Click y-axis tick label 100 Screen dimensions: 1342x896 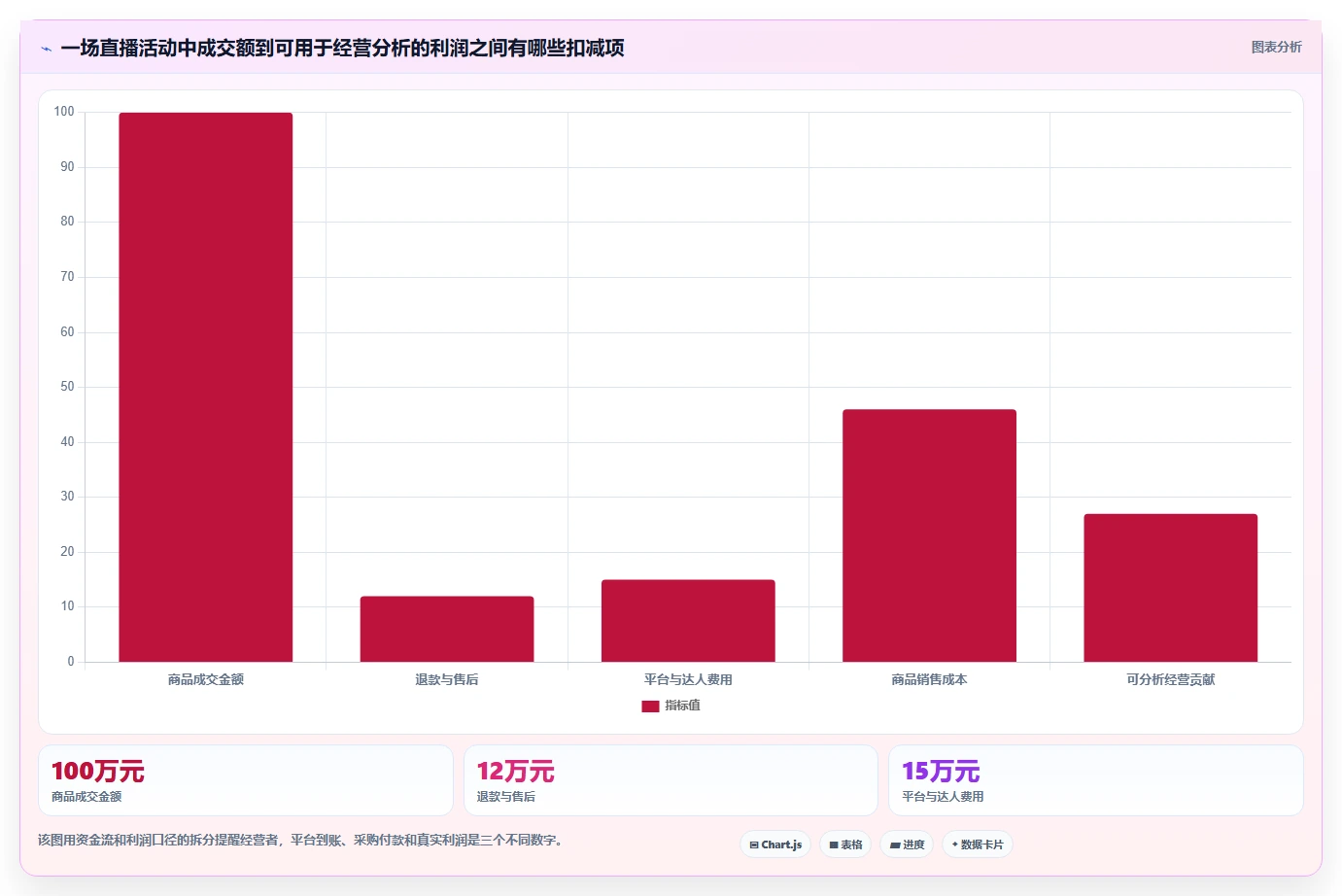pos(64,112)
